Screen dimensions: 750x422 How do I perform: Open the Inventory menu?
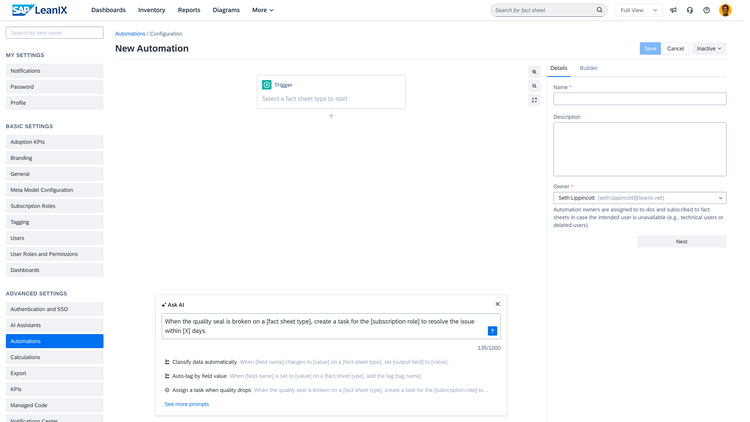click(x=152, y=10)
